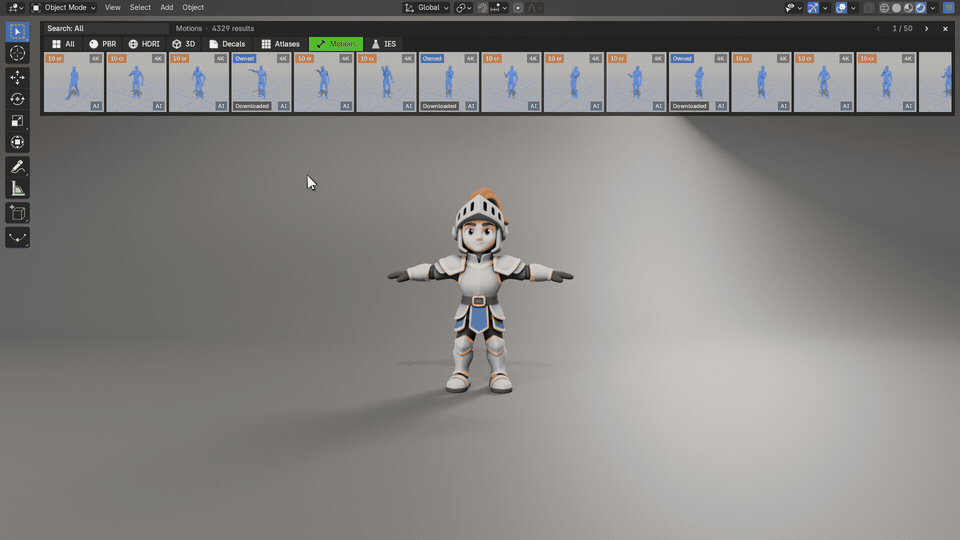
Task: Click the blue icon at header's right end
Action: (949, 7)
